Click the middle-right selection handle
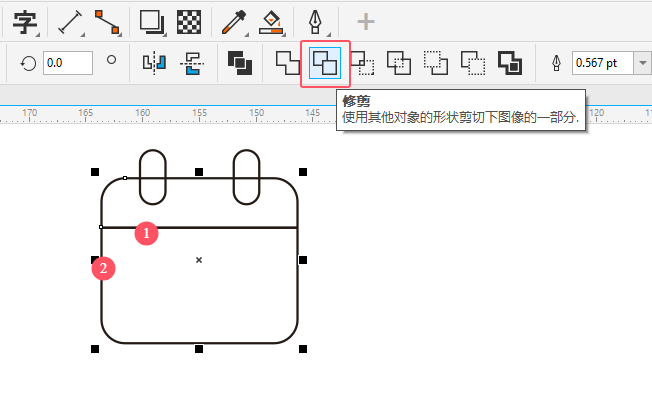Viewport: 652px width, 402px height. (x=303, y=260)
